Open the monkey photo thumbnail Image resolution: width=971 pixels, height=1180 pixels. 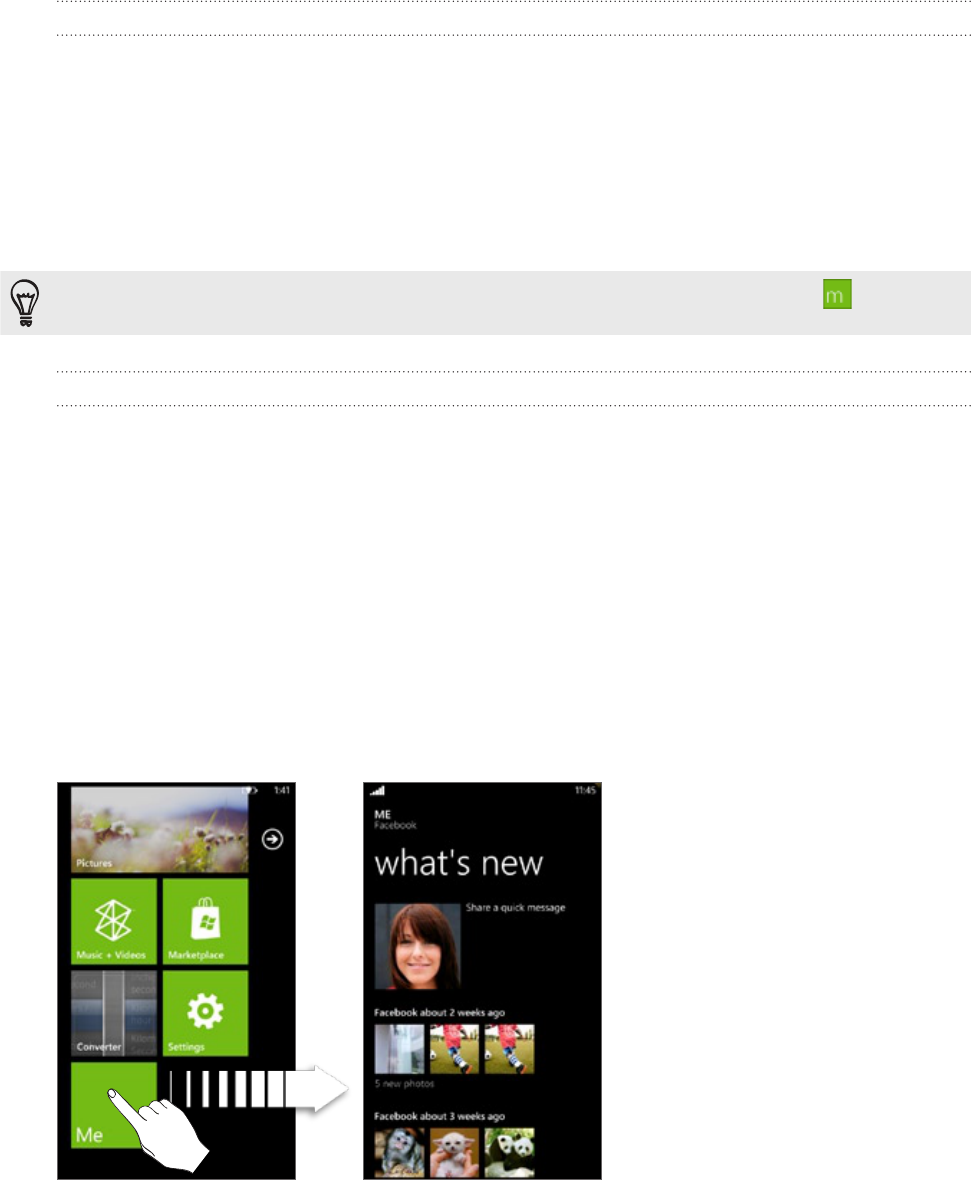click(400, 1152)
